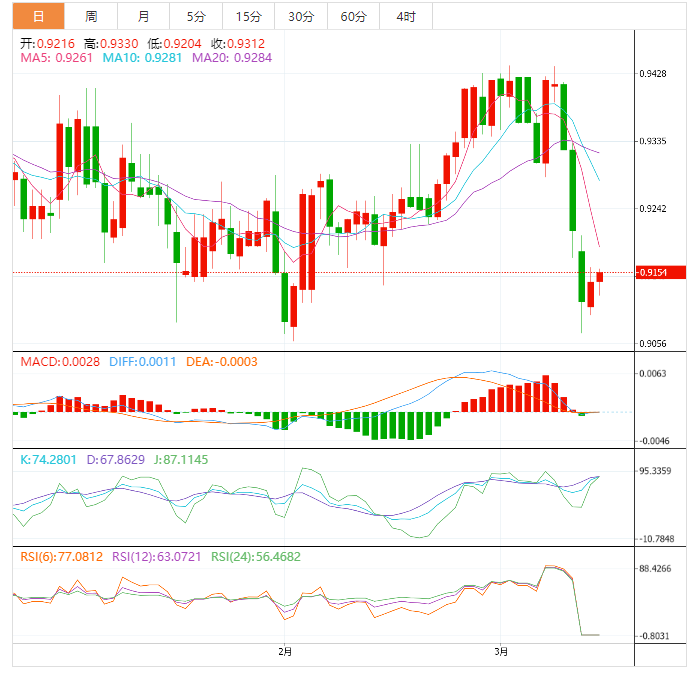Click the MACD value label

coord(60,362)
